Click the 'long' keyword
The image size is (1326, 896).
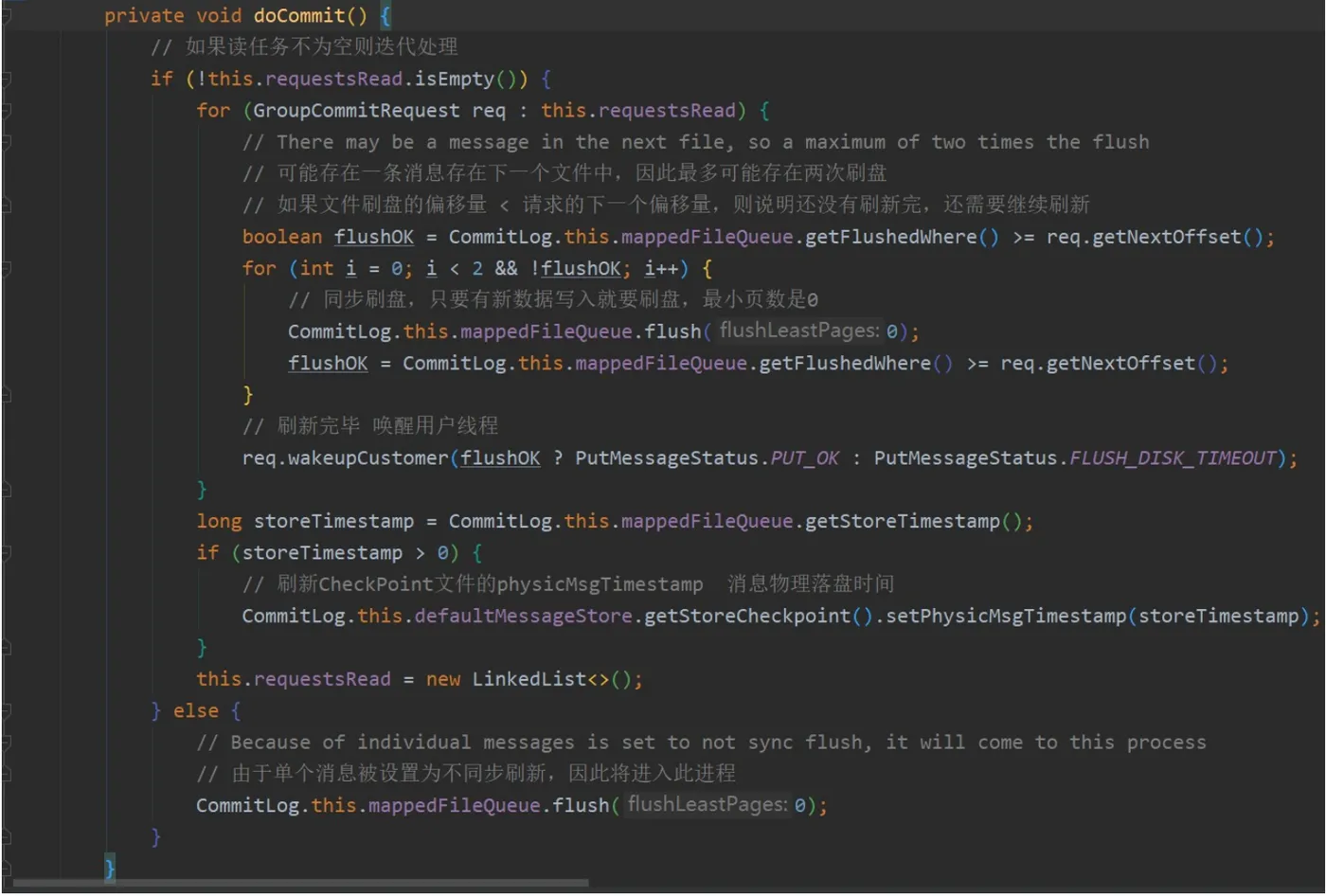219,521
